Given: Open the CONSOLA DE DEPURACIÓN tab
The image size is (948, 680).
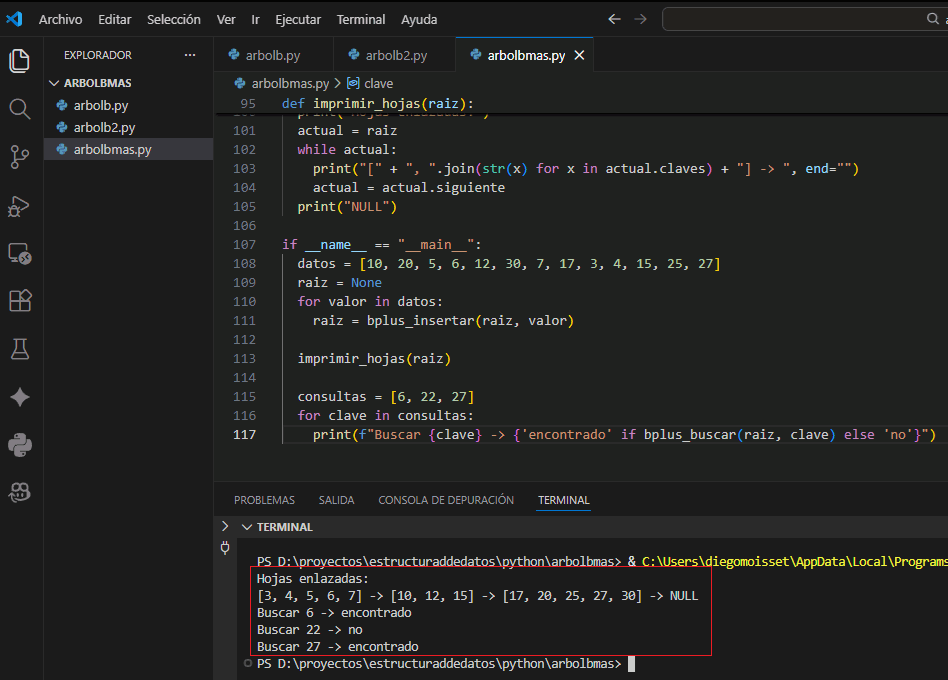Looking at the screenshot, I should coord(445,500).
